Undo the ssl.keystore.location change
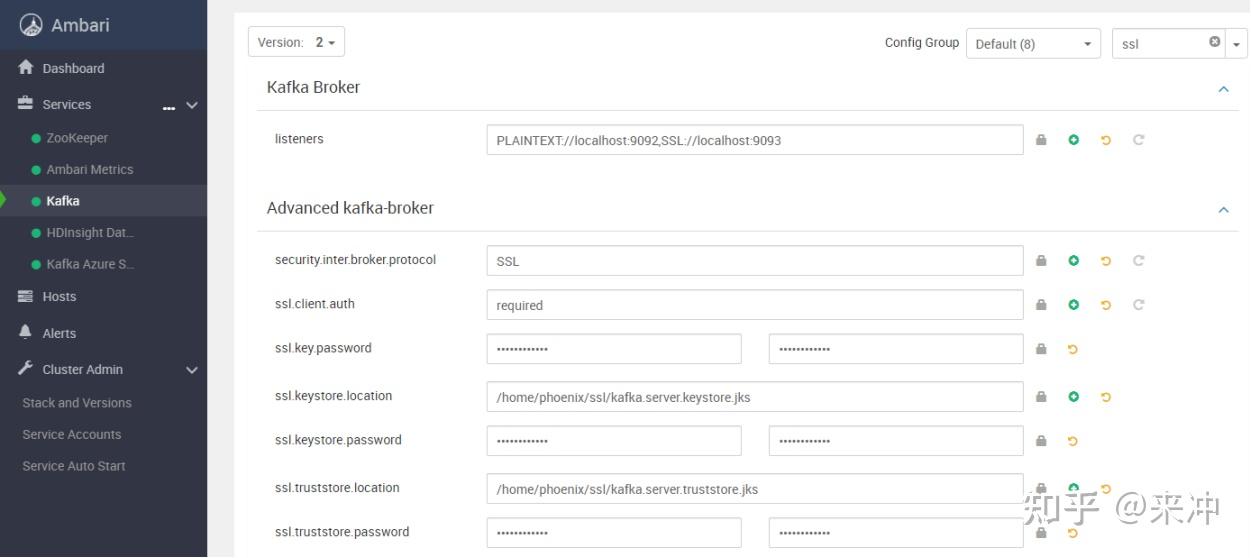Viewport: 1251px width, 558px height. [x=1106, y=397]
